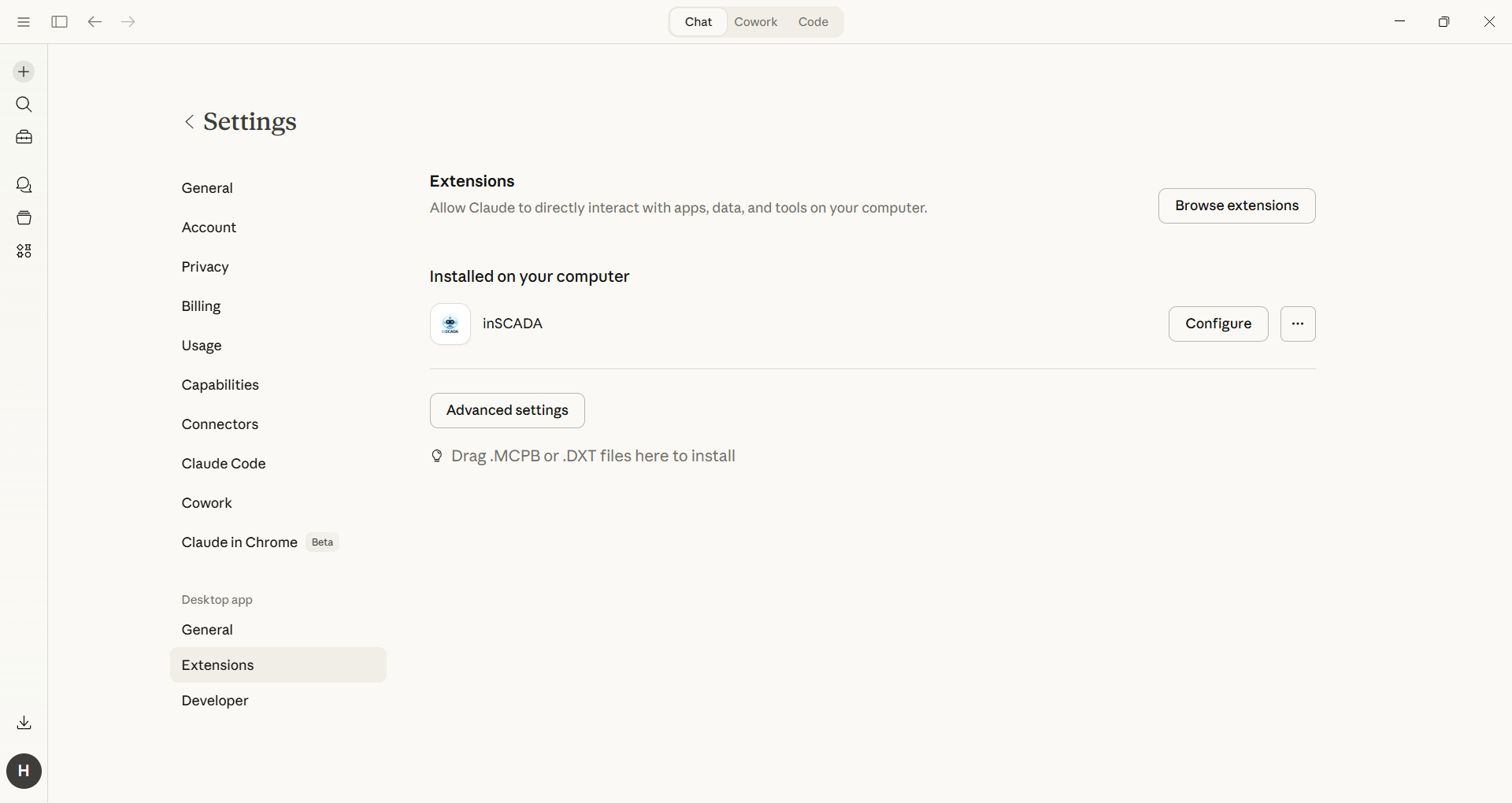
Task: Select the Developer settings section
Action: (215, 701)
